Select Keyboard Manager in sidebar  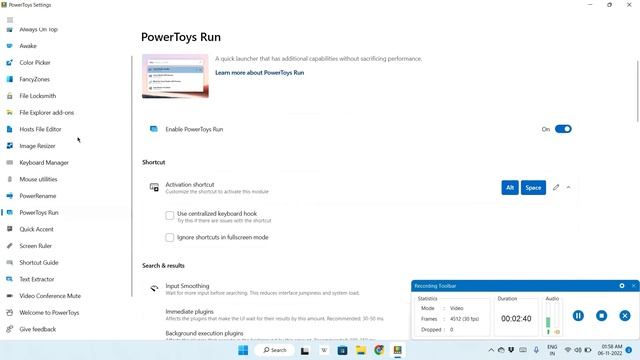pyautogui.click(x=44, y=162)
